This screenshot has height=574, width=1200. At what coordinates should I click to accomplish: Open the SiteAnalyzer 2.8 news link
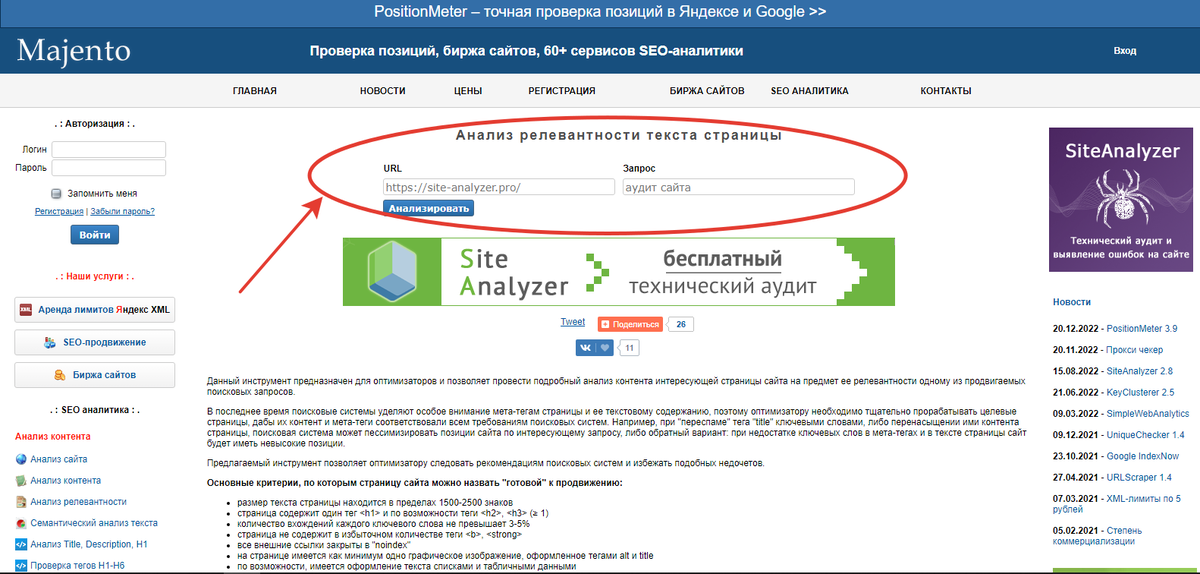[x=1140, y=371]
